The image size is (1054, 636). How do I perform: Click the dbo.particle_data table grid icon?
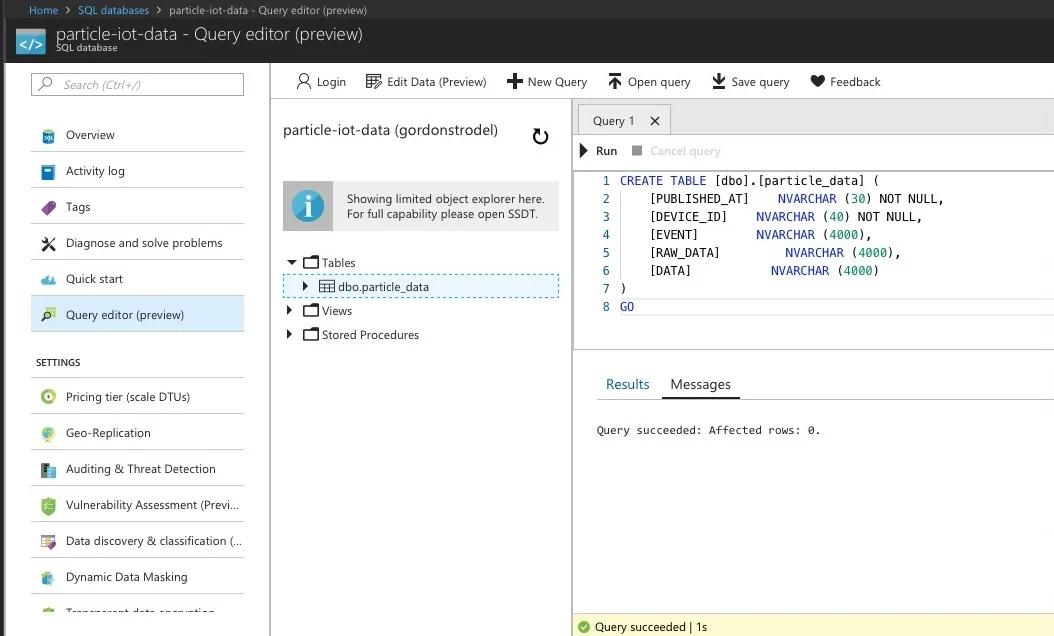(327, 286)
